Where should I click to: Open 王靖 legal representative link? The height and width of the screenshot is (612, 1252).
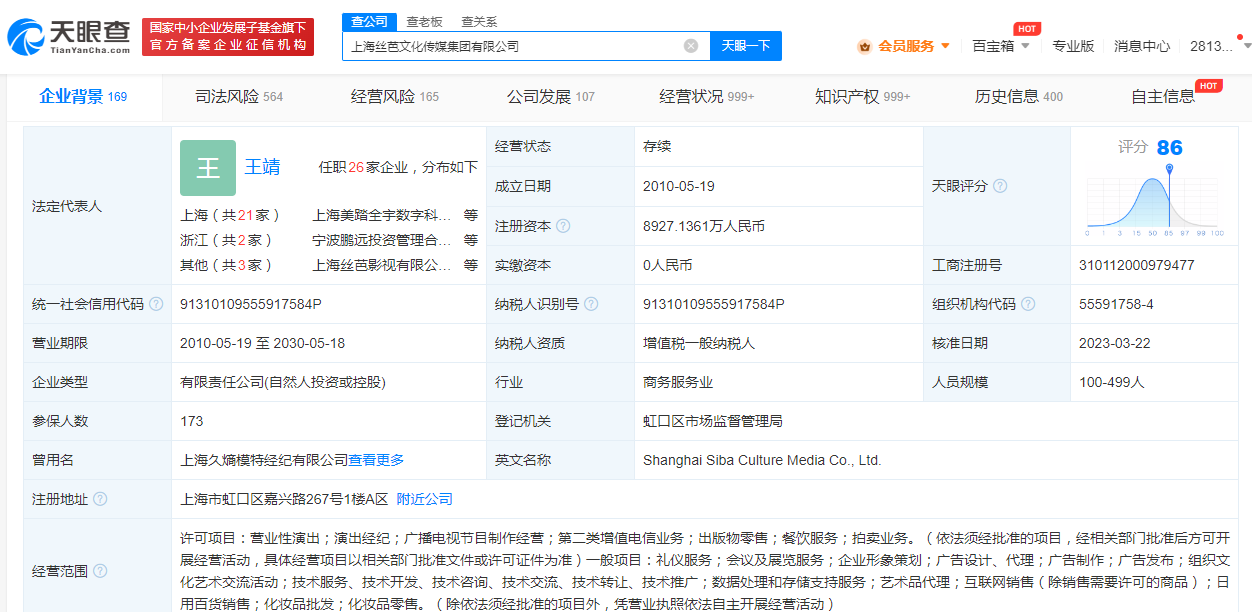pyautogui.click(x=262, y=167)
